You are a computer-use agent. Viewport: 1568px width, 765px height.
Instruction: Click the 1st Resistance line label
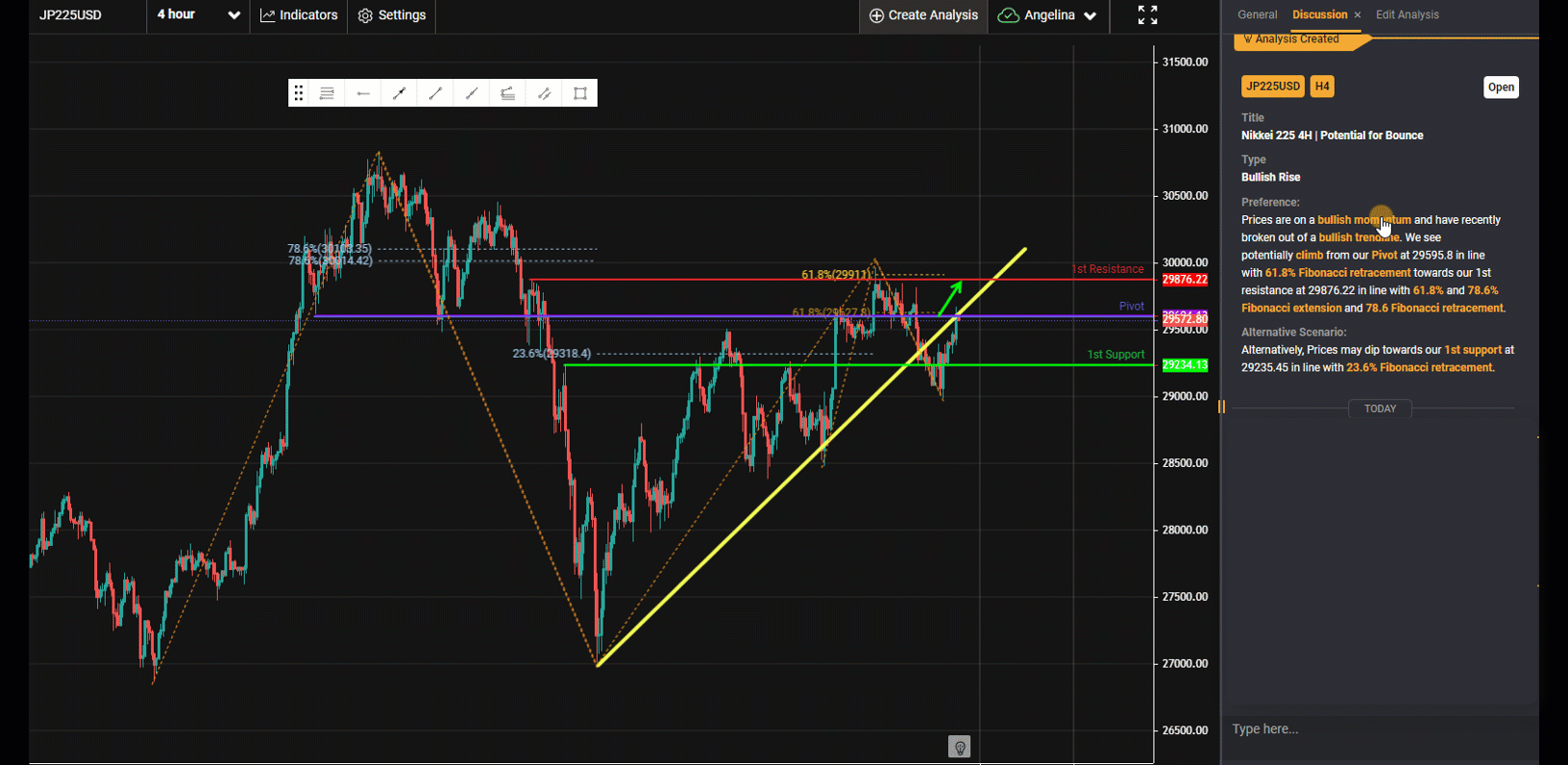(x=1108, y=269)
